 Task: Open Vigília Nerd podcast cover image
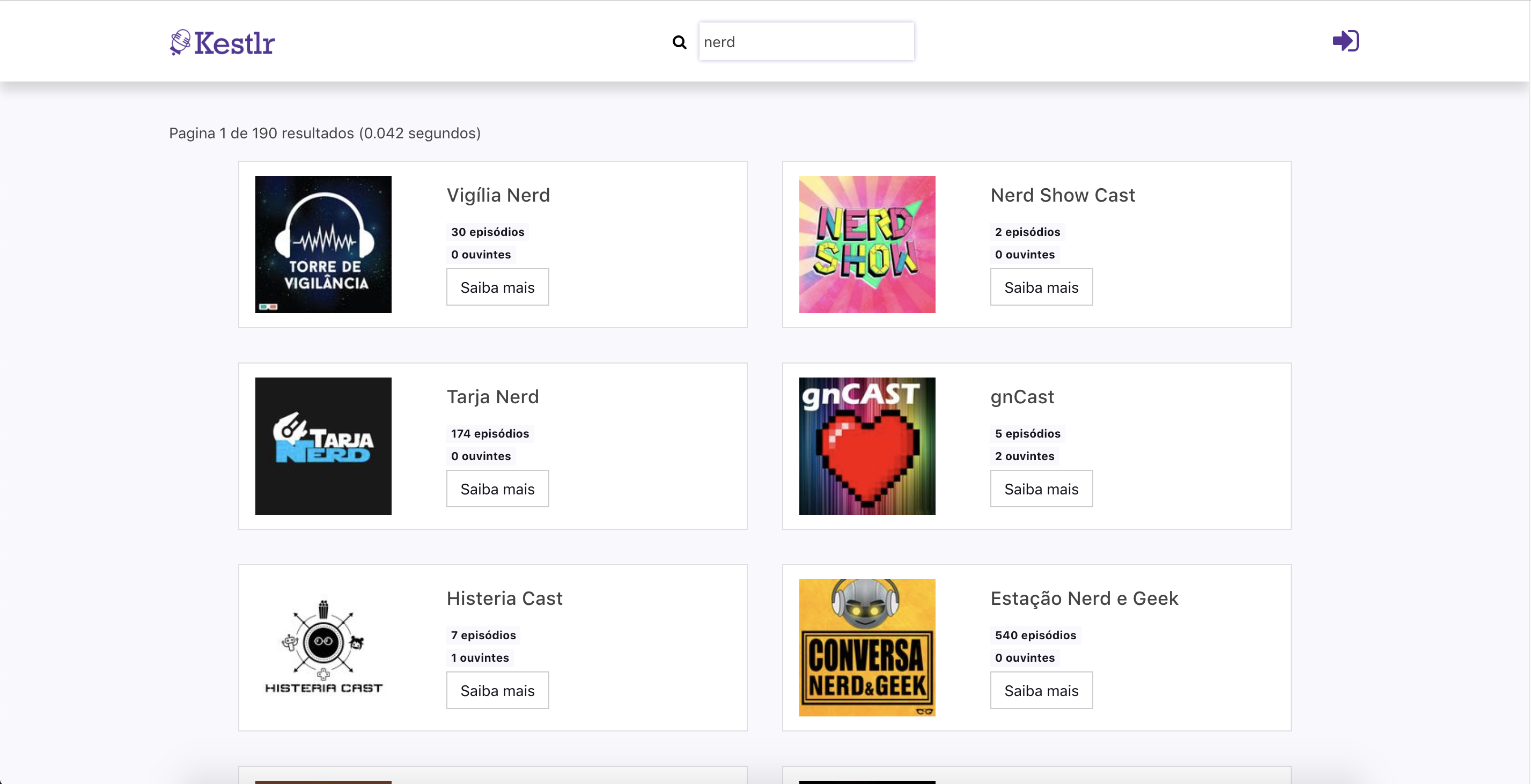click(x=323, y=244)
